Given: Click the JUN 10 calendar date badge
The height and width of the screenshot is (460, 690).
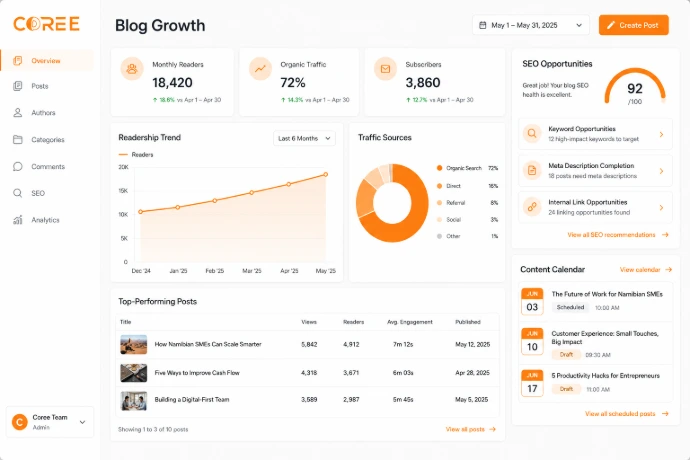Looking at the screenshot, I should 532,341.
